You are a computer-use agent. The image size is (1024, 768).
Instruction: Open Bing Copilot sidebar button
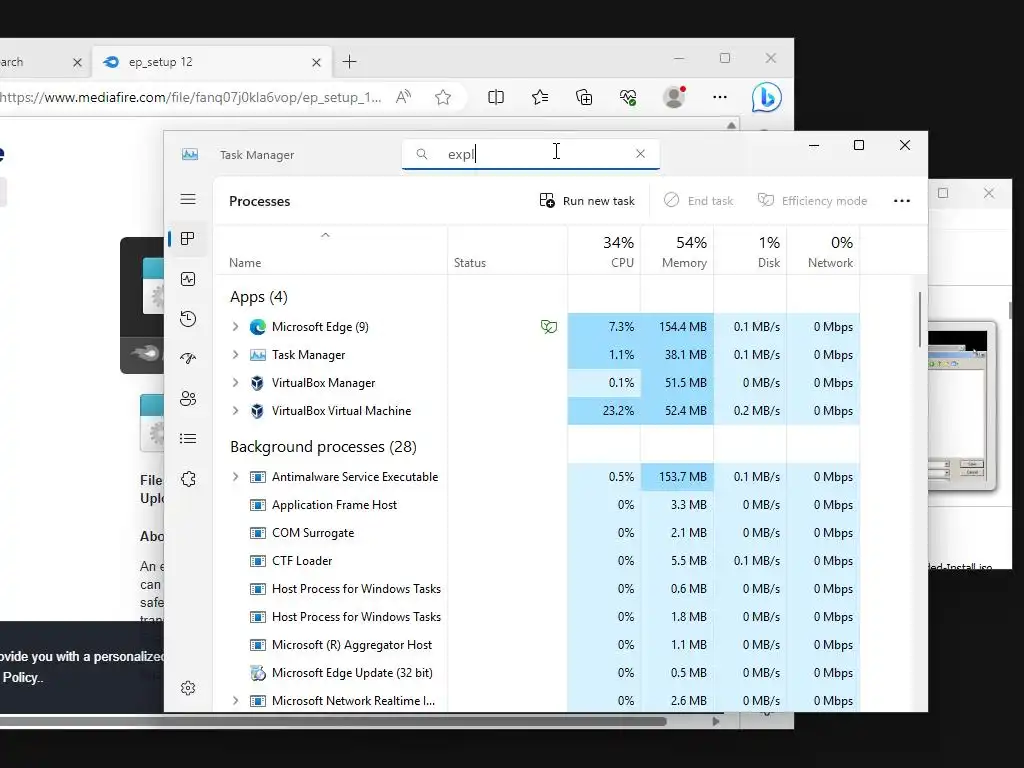point(766,97)
